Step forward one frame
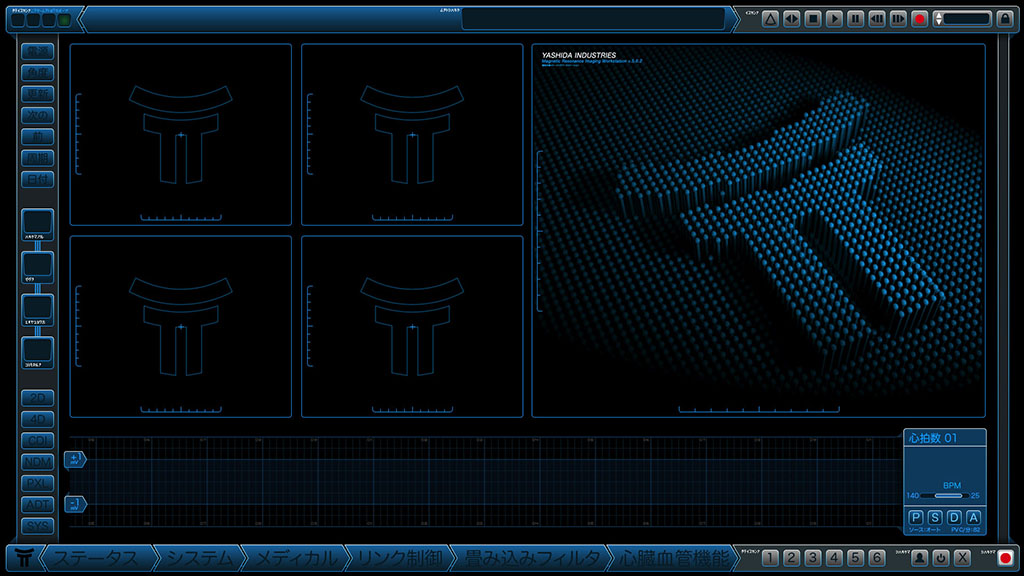1024x576 pixels. [898, 19]
